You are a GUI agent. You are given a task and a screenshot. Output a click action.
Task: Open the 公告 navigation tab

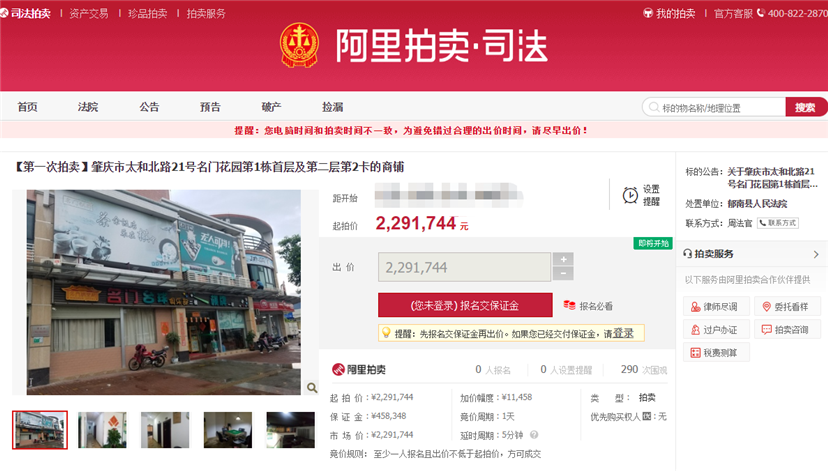(149, 107)
